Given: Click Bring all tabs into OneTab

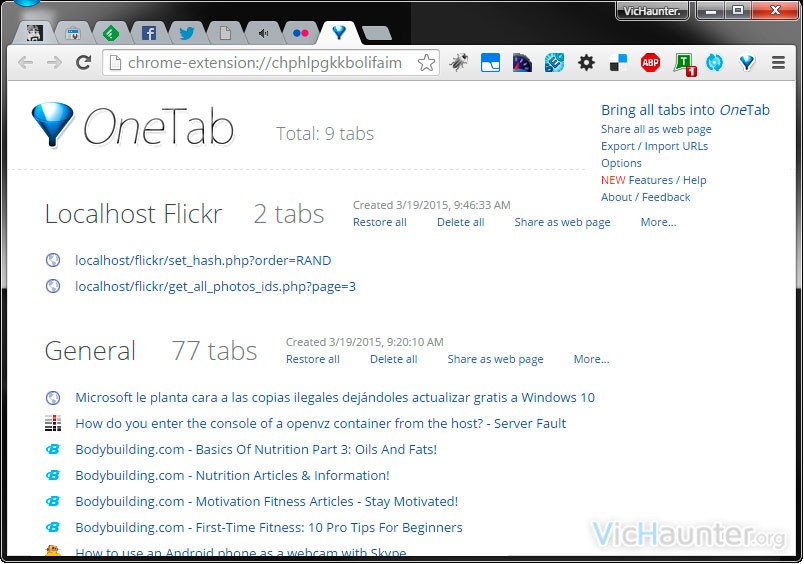Looking at the screenshot, I should tap(685, 110).
